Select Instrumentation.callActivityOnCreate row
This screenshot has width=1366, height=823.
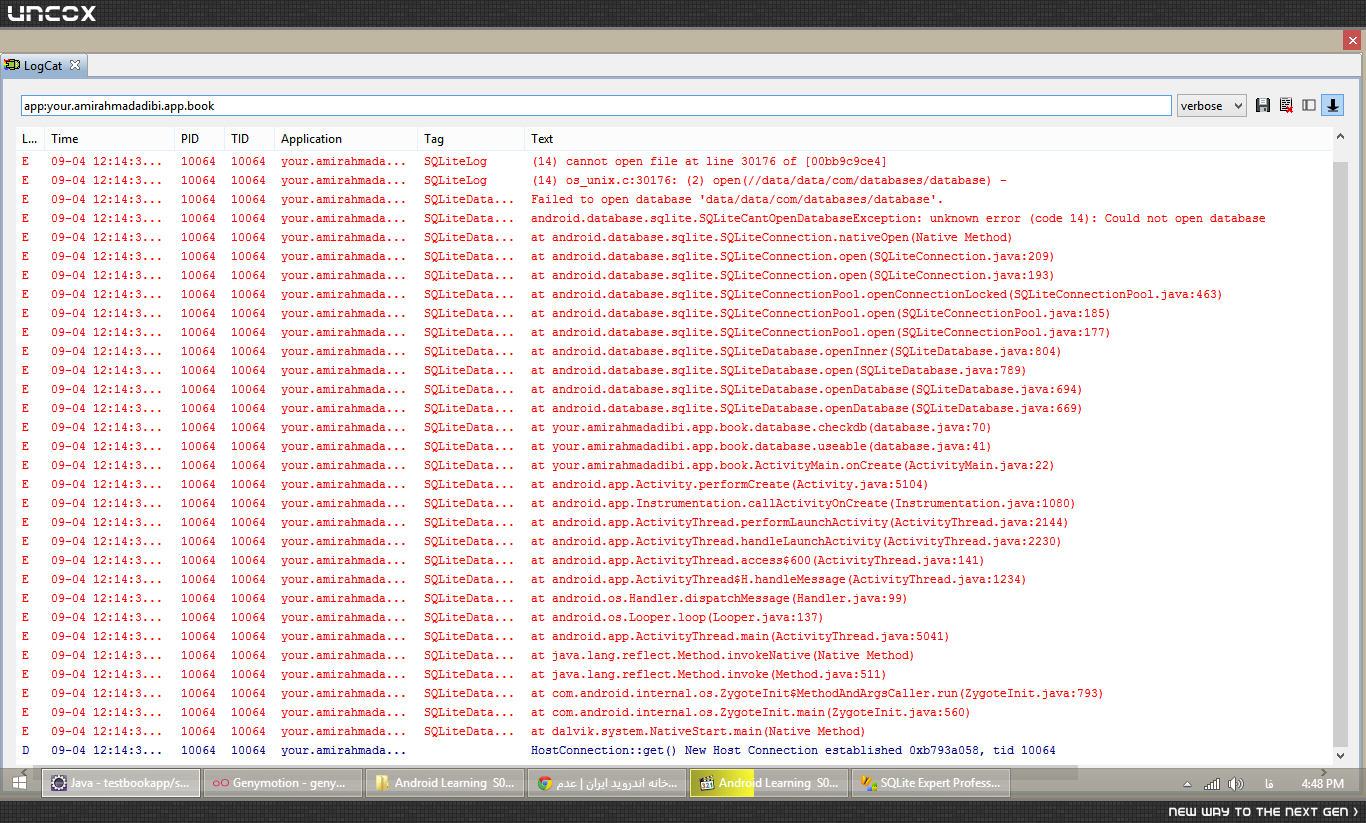[x=675, y=503]
